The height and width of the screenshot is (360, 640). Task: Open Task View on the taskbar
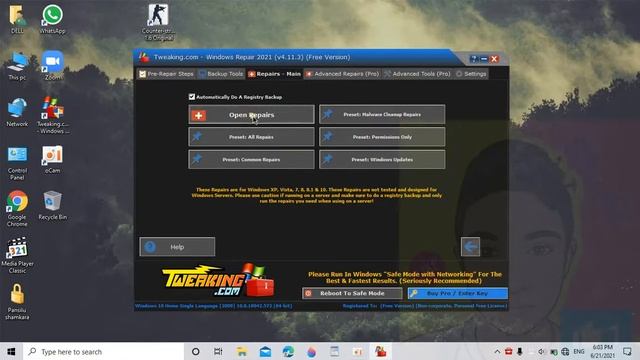(x=218, y=351)
